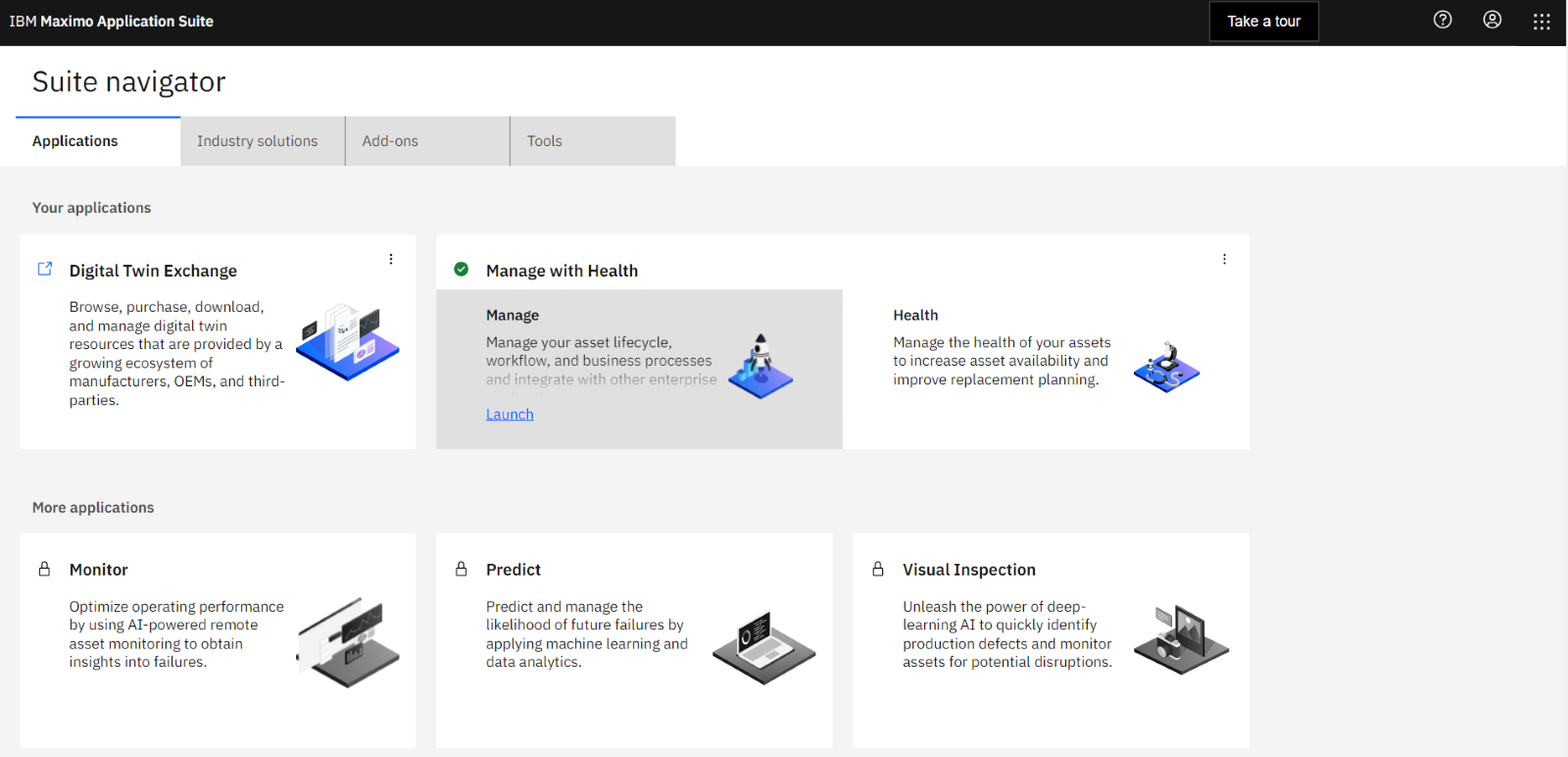Launch the Manage application
This screenshot has height=757, width=1568.
[510, 414]
